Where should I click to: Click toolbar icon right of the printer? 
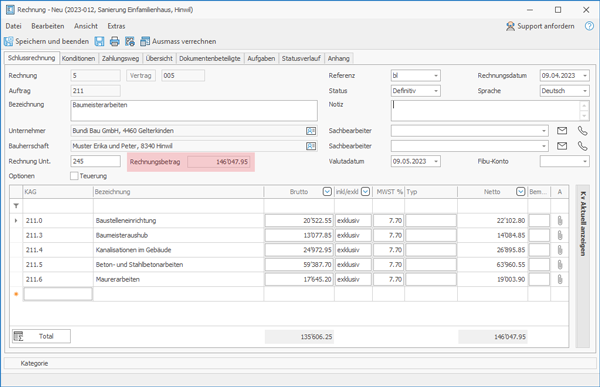130,41
